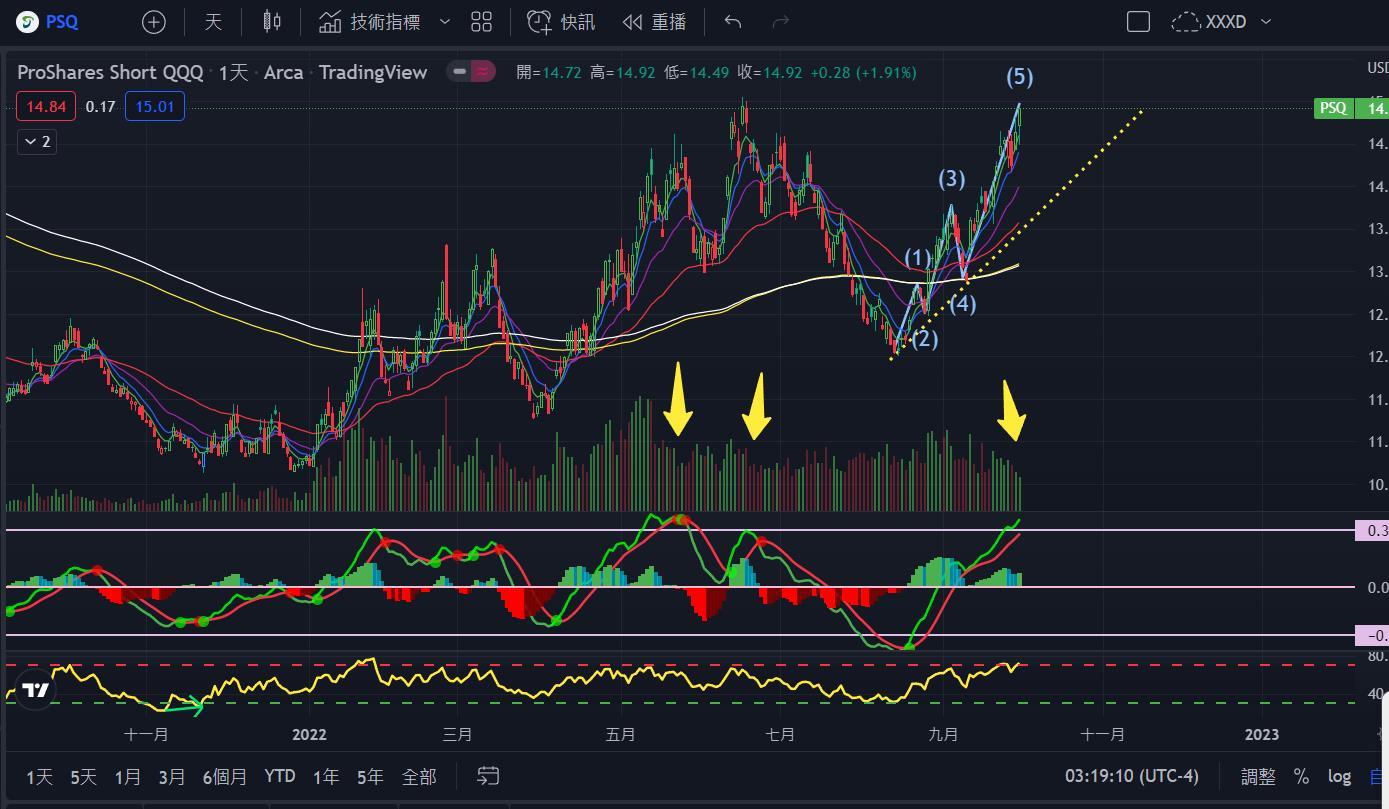Screen dimensions: 1389x809
Task: Open the 天 interval selector
Action: (x=213, y=21)
